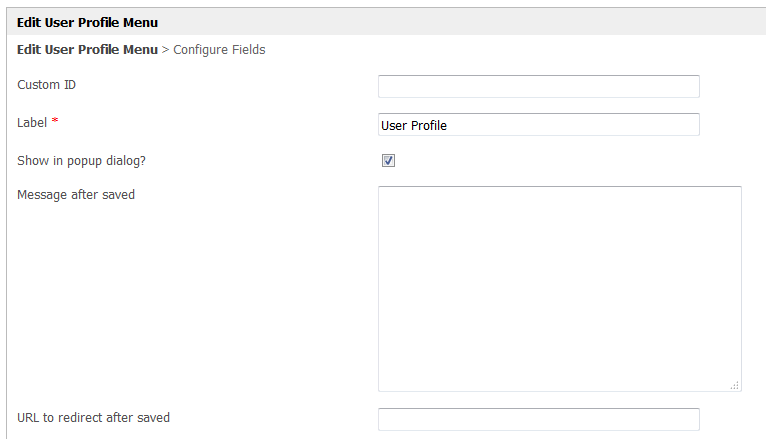Click the textarea resize grip icon
The height and width of the screenshot is (439, 766).
(734, 384)
